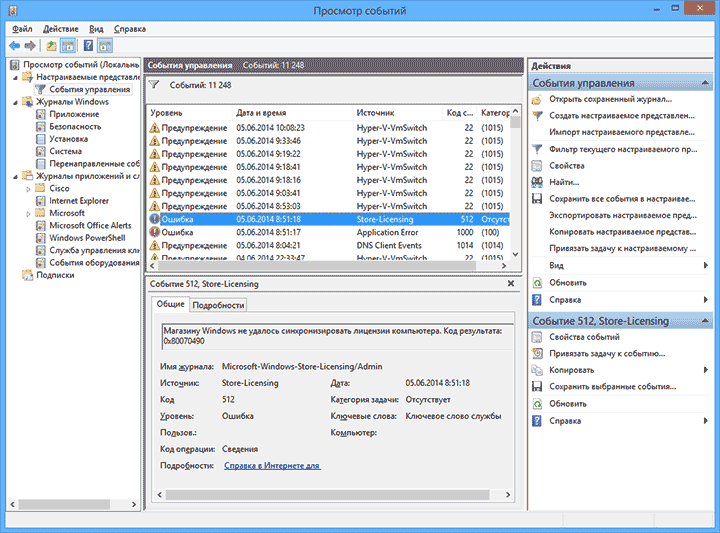Expand the Microsoft tree node
The width and height of the screenshot is (720, 533).
(28, 213)
